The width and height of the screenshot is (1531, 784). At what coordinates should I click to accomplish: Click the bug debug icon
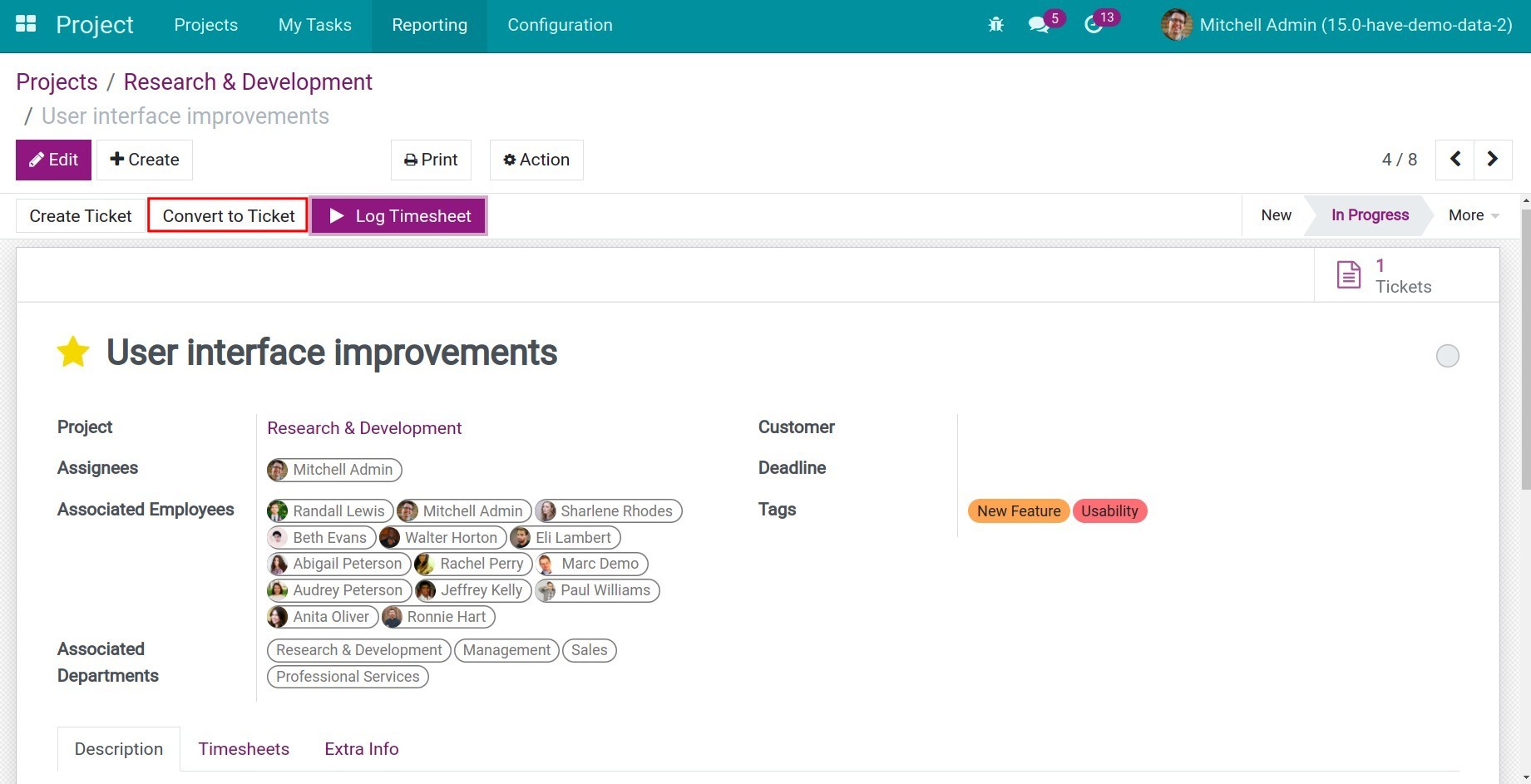pyautogui.click(x=995, y=25)
